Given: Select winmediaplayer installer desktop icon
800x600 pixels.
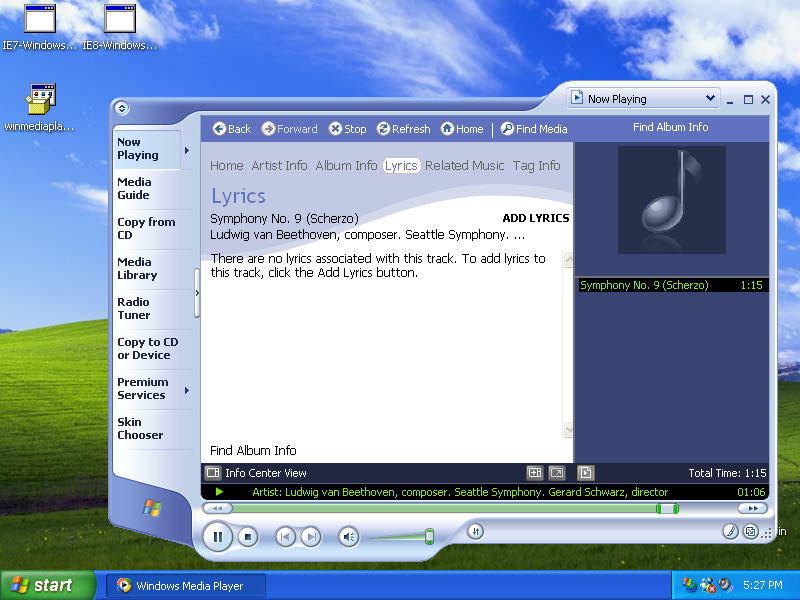Looking at the screenshot, I should (x=40, y=107).
